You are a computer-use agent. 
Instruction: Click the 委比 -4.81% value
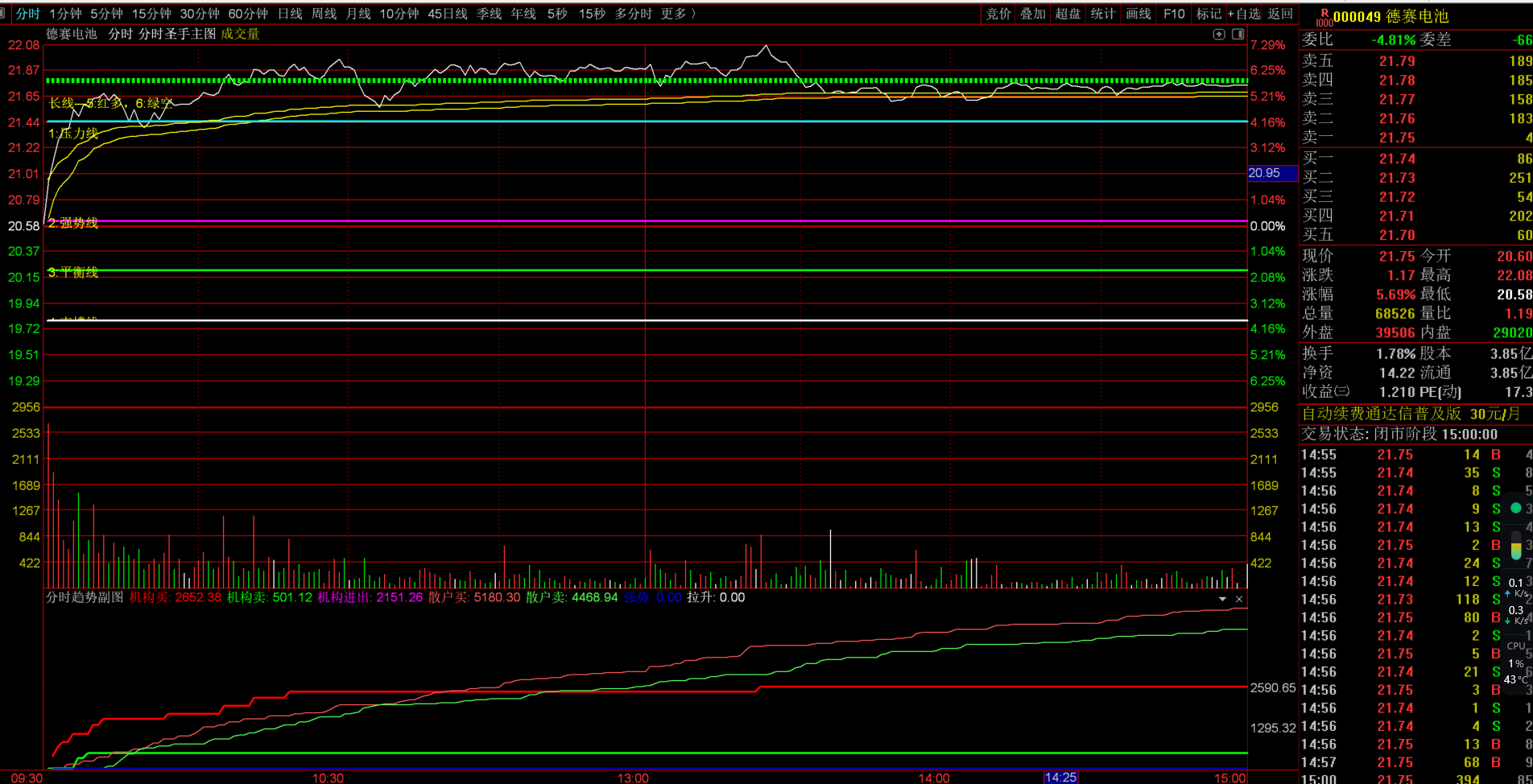click(x=1393, y=40)
